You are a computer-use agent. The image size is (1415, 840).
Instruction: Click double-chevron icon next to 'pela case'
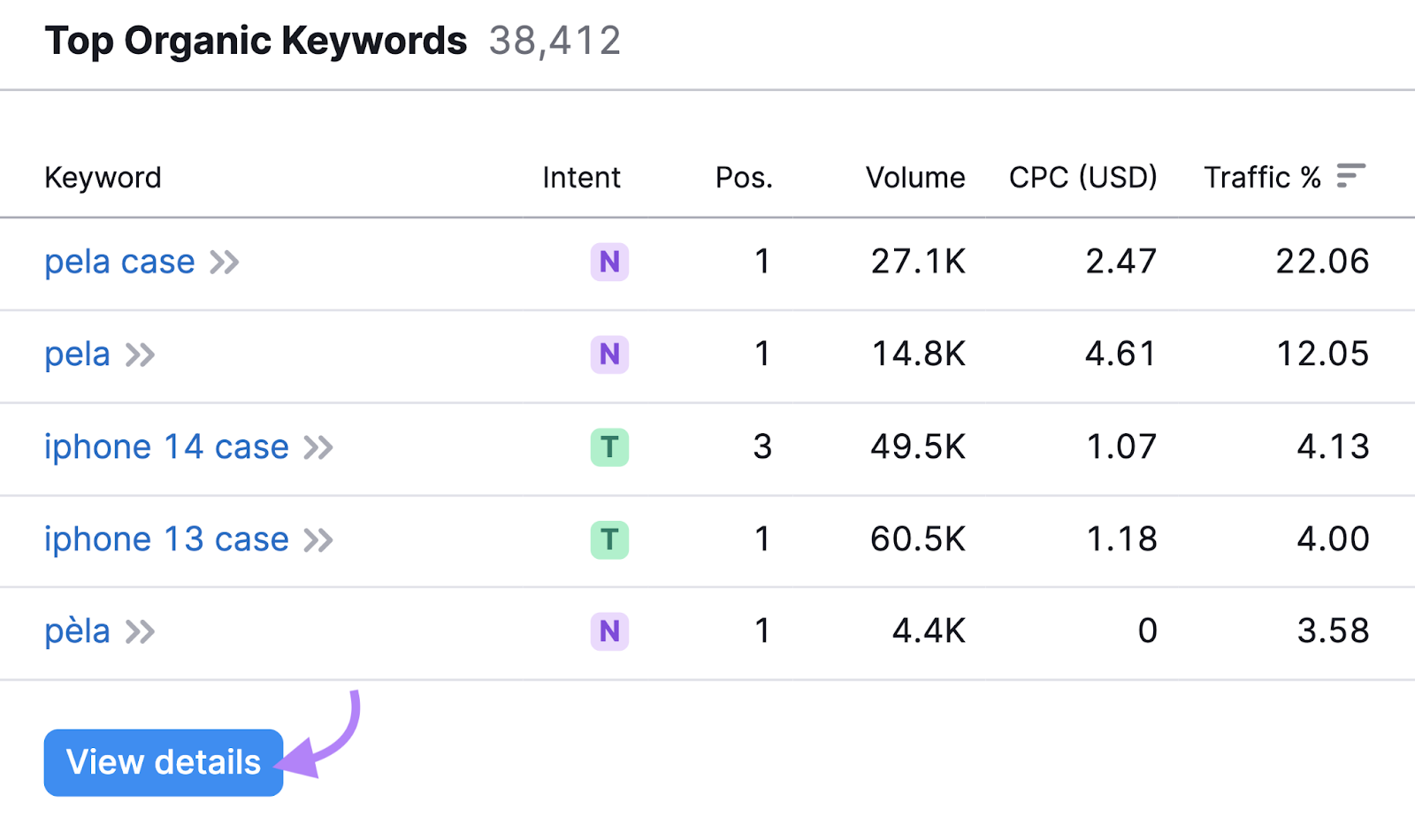[225, 263]
